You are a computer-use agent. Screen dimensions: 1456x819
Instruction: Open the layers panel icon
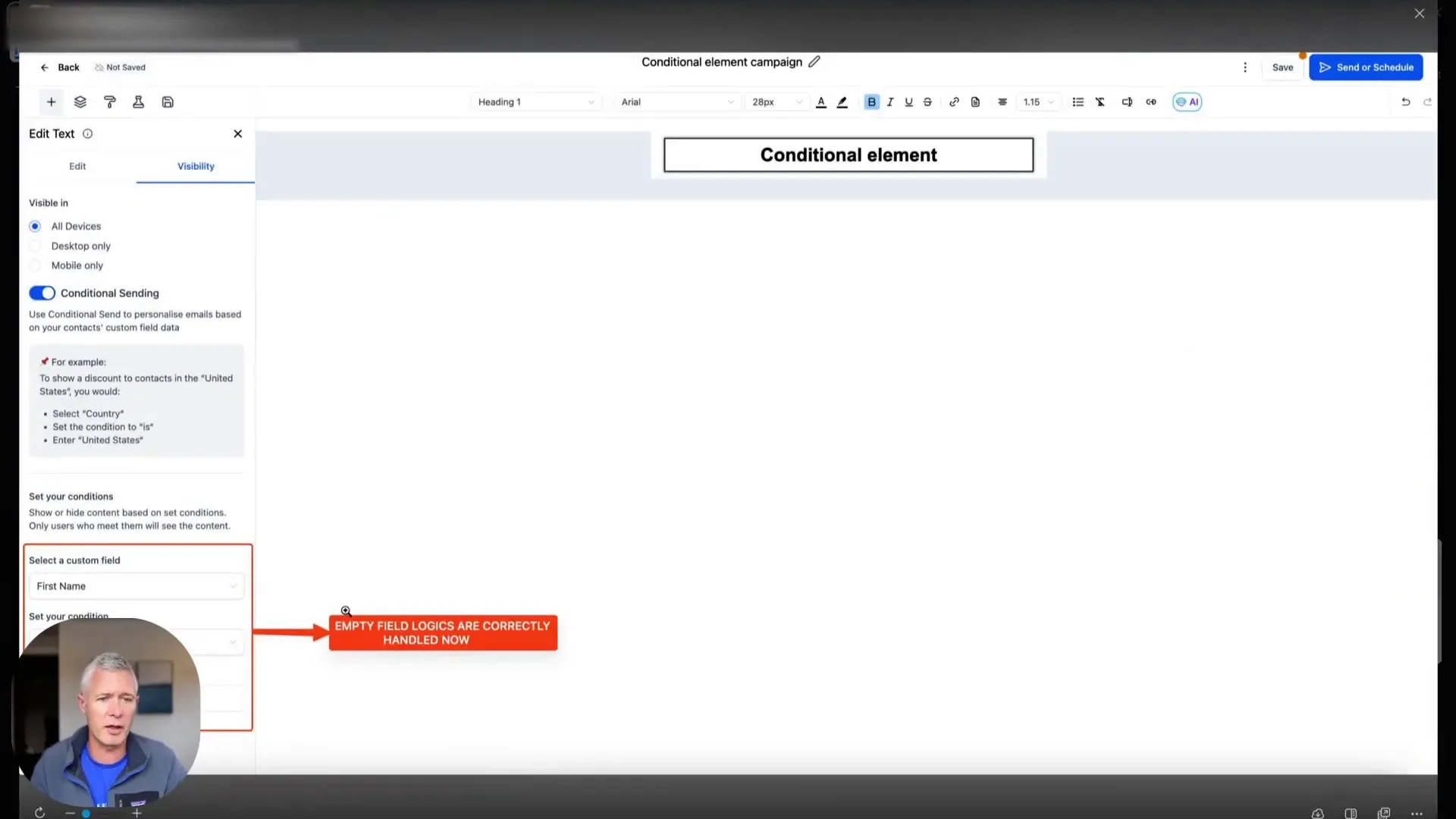point(80,102)
